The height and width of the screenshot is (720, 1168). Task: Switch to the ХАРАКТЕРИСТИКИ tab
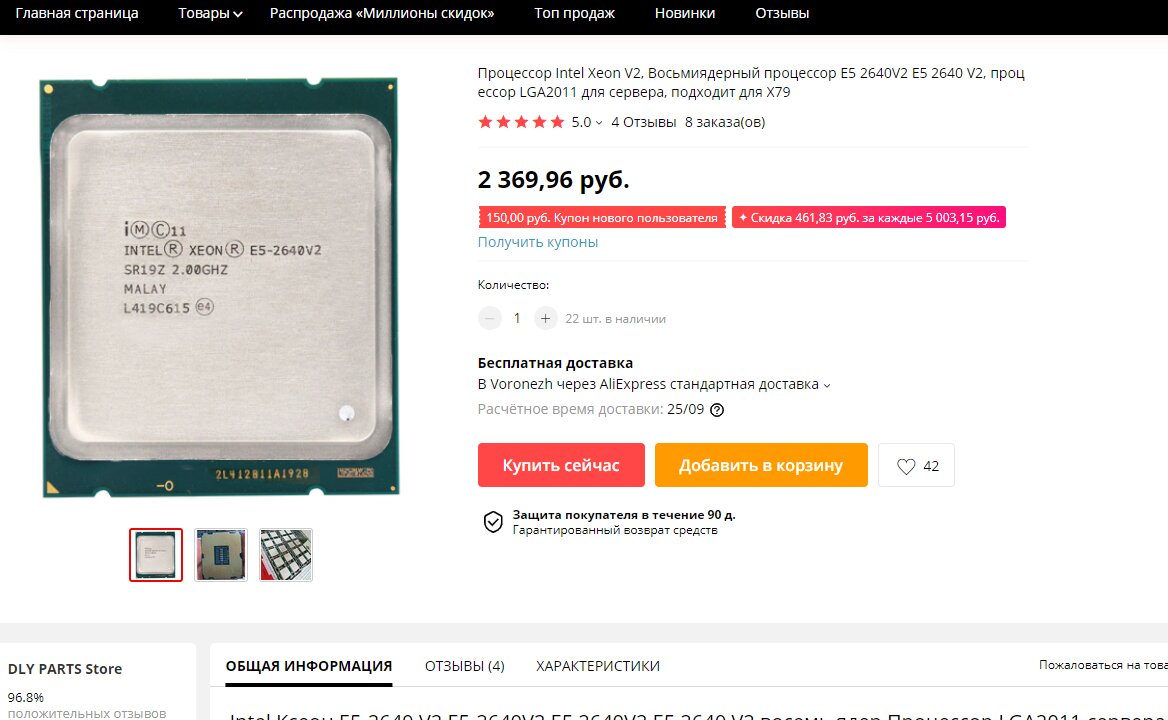[x=597, y=666]
